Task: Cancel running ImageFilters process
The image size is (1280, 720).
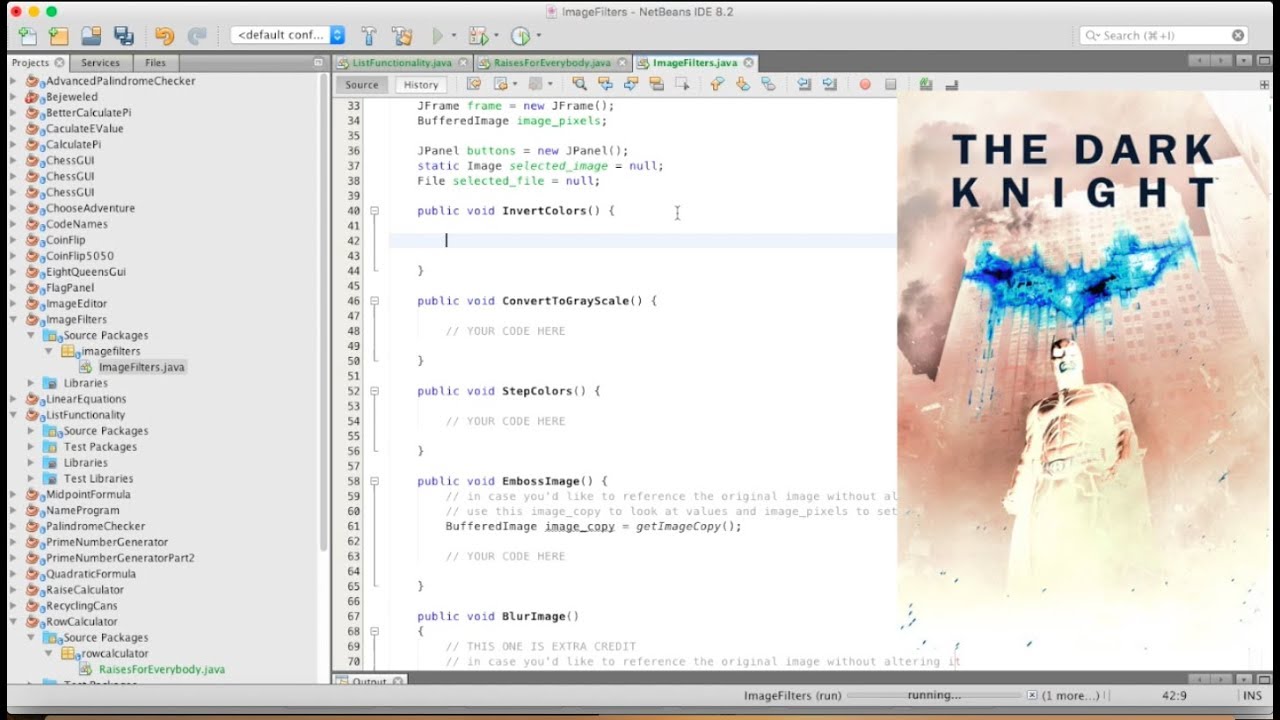Action: (1032, 695)
